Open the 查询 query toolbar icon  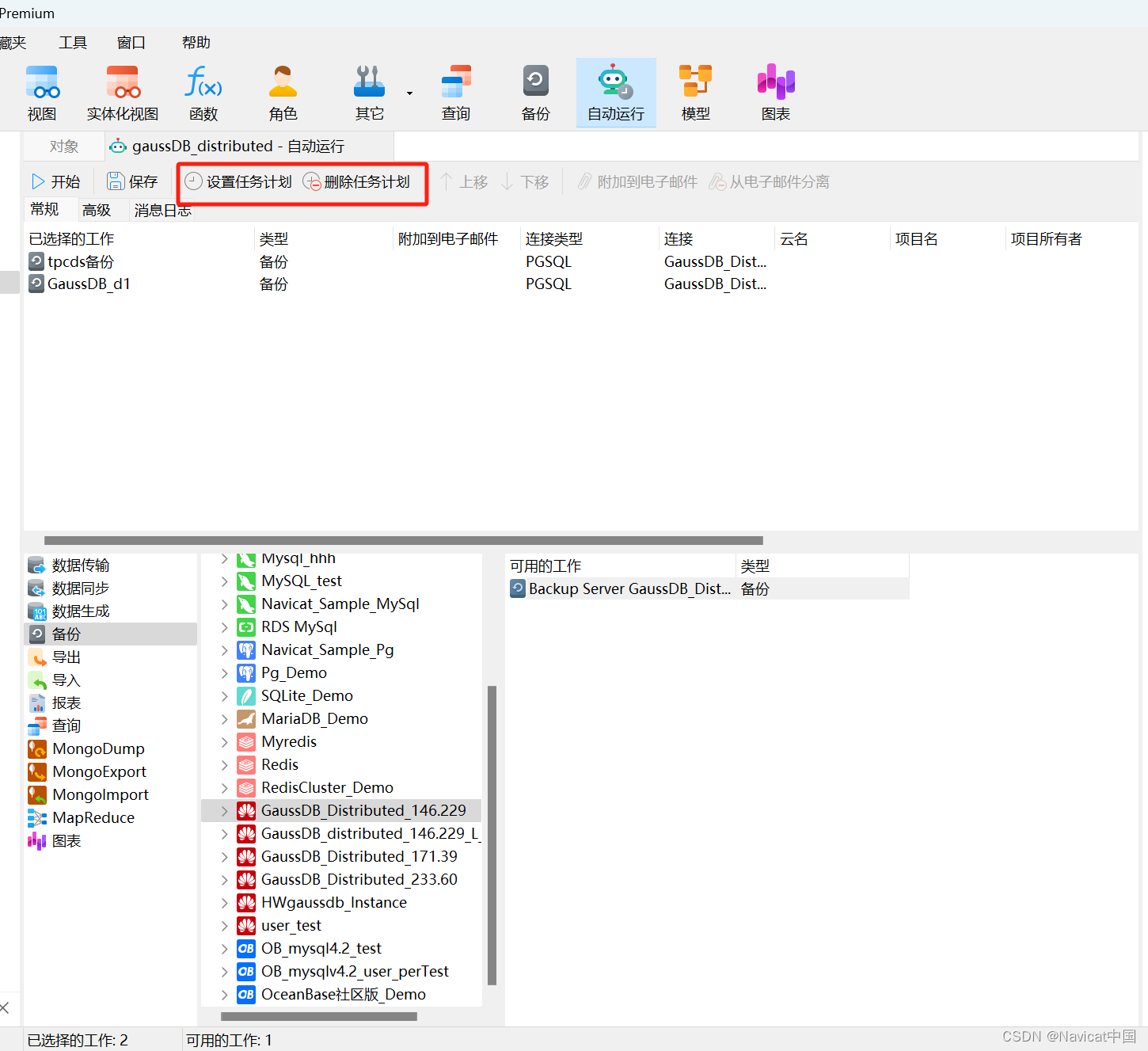[456, 93]
